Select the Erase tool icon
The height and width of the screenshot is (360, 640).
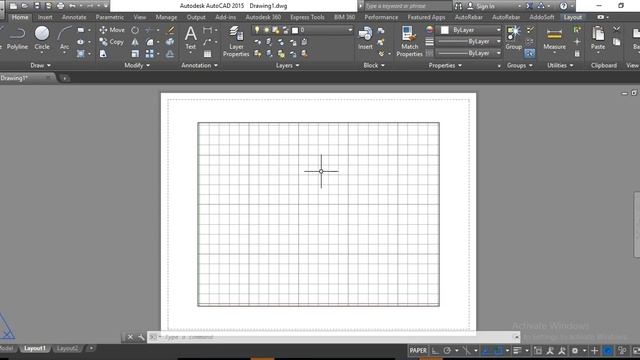171,30
